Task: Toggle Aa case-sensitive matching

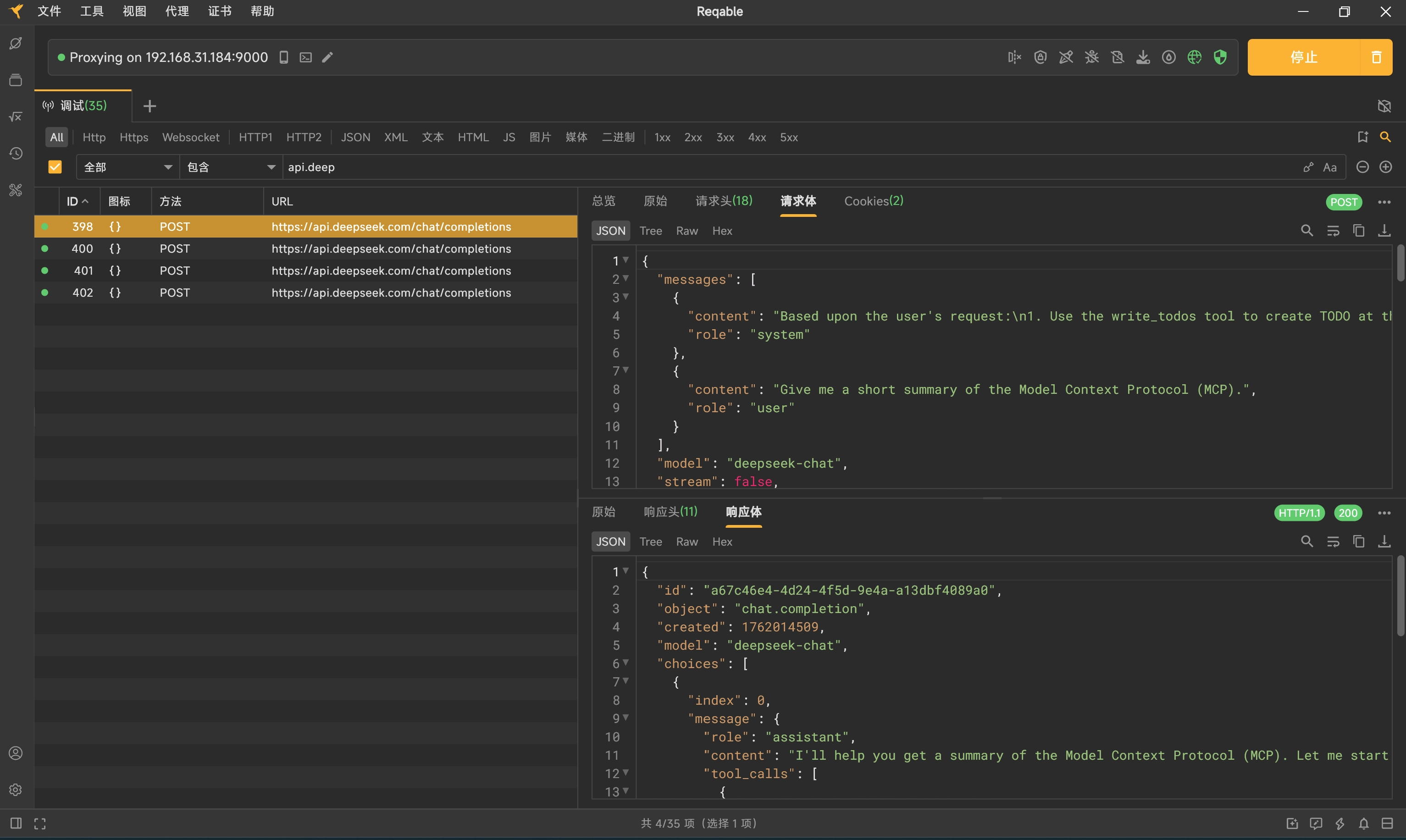Action: pyautogui.click(x=1329, y=167)
